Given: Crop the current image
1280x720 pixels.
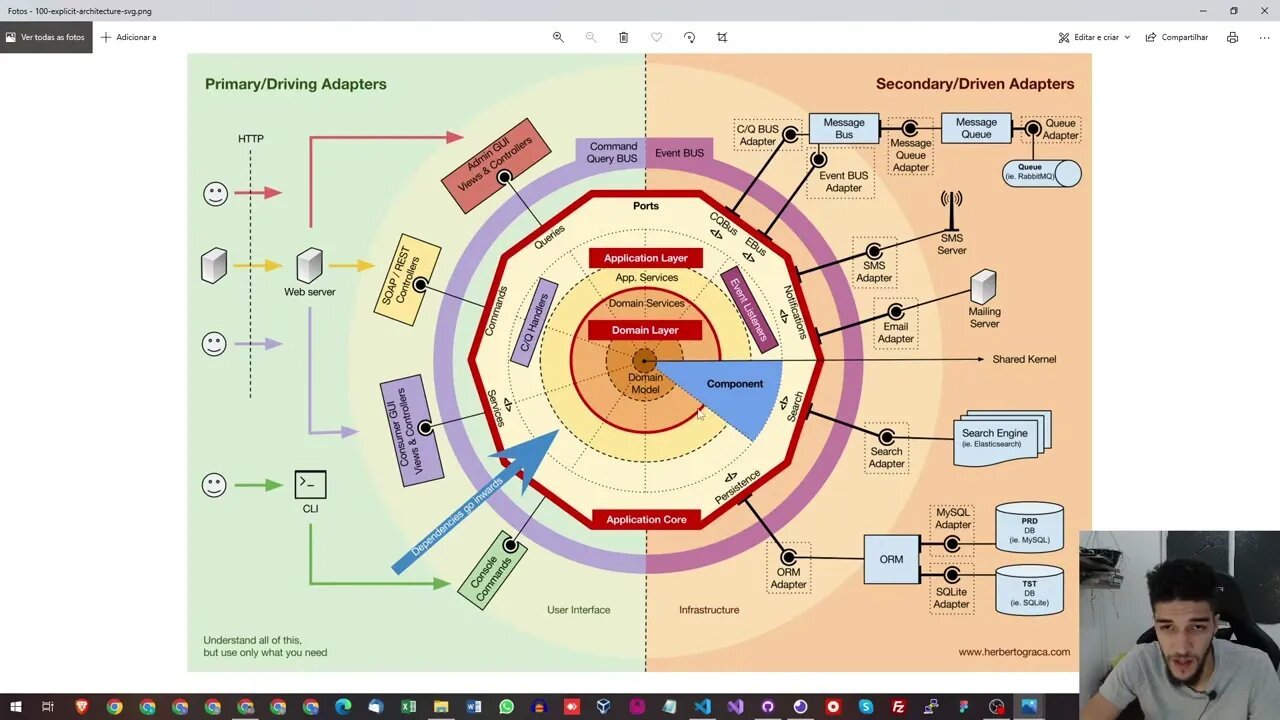Looking at the screenshot, I should pos(721,37).
